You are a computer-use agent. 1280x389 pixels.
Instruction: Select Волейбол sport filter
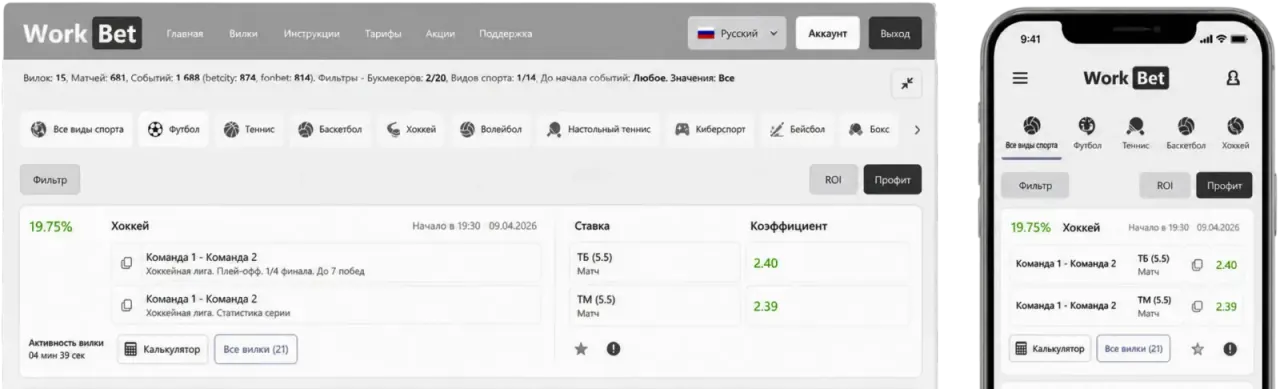click(491, 129)
